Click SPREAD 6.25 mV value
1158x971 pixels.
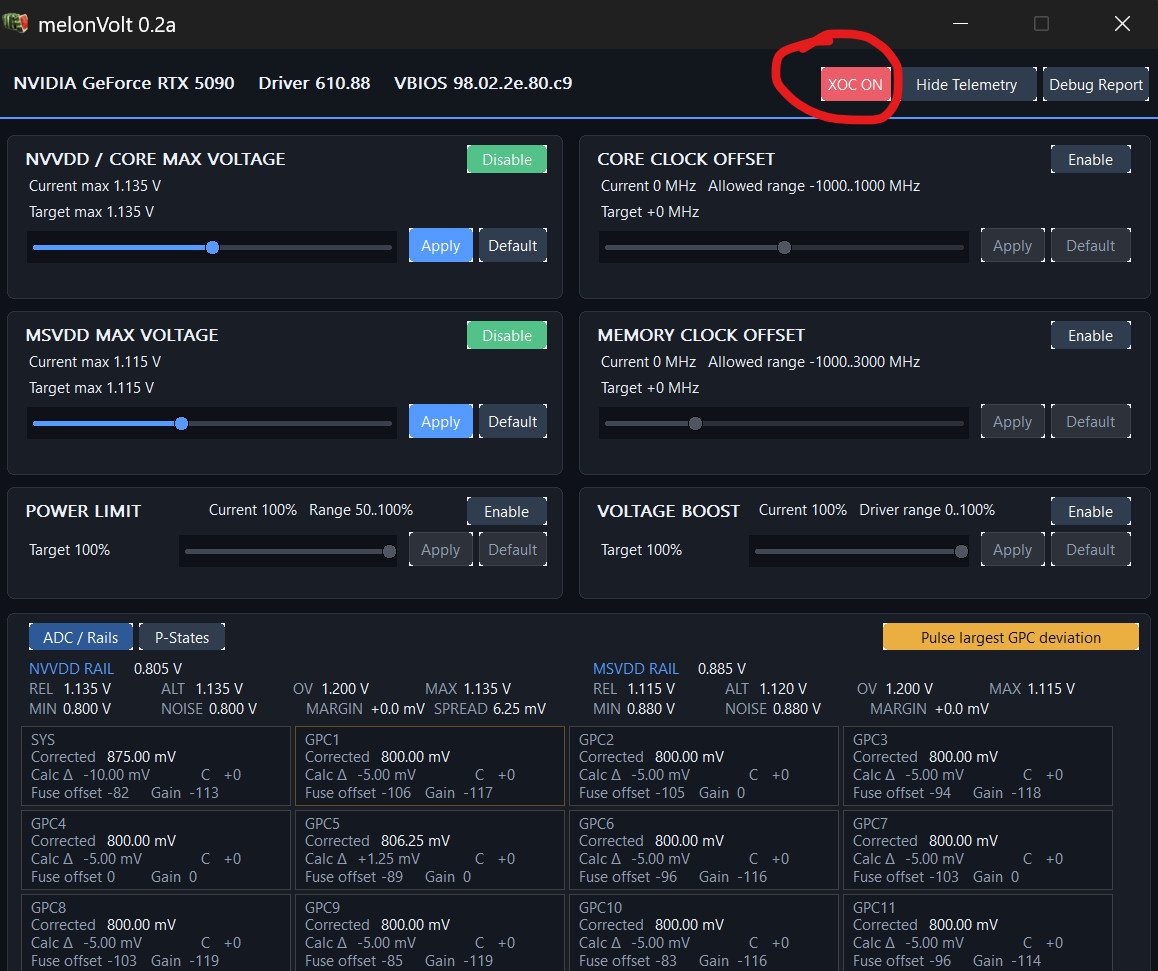(490, 709)
